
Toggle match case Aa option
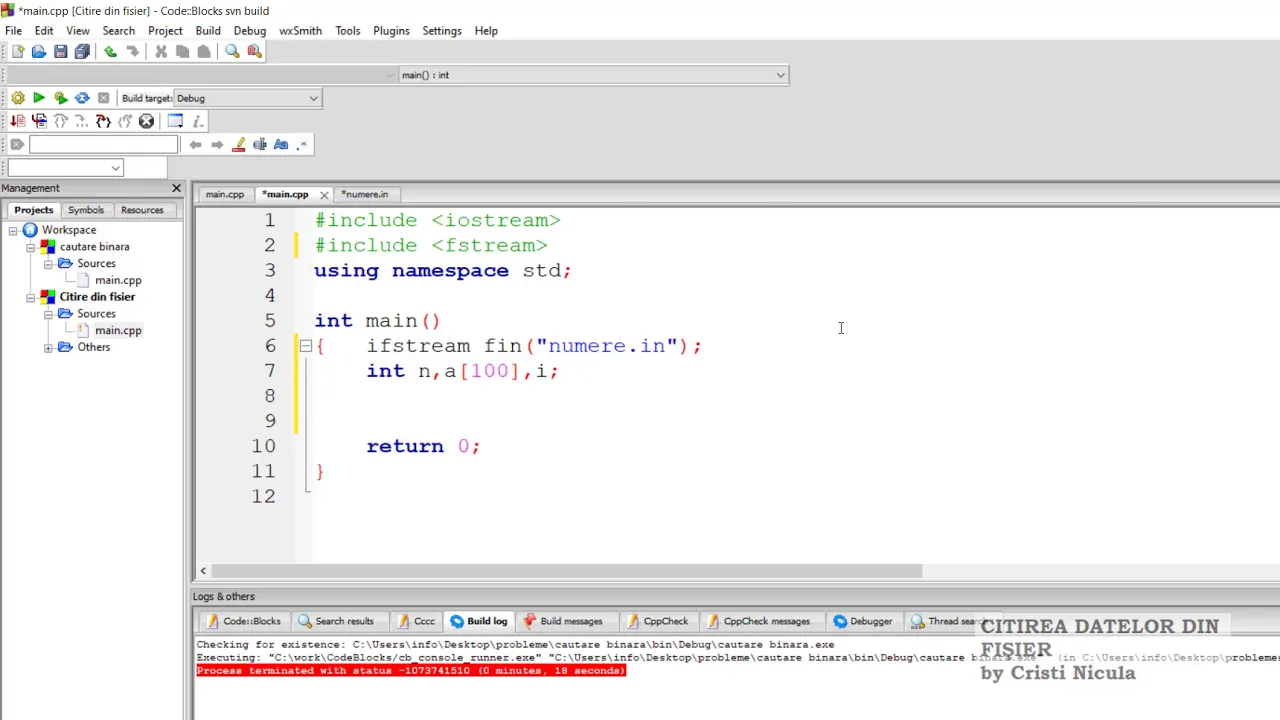[281, 144]
